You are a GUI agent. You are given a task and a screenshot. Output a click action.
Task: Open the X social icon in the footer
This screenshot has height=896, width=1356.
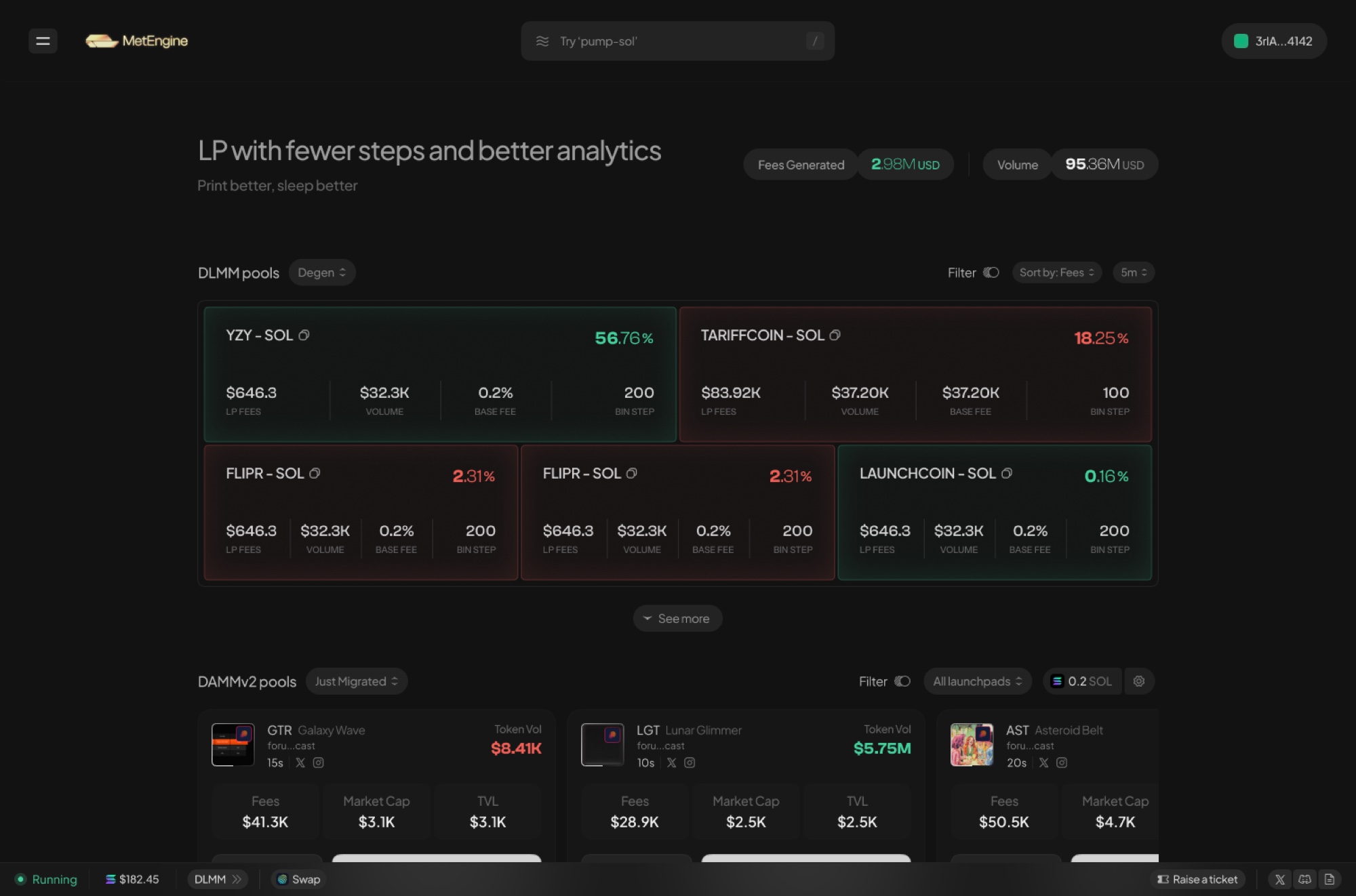(1280, 879)
